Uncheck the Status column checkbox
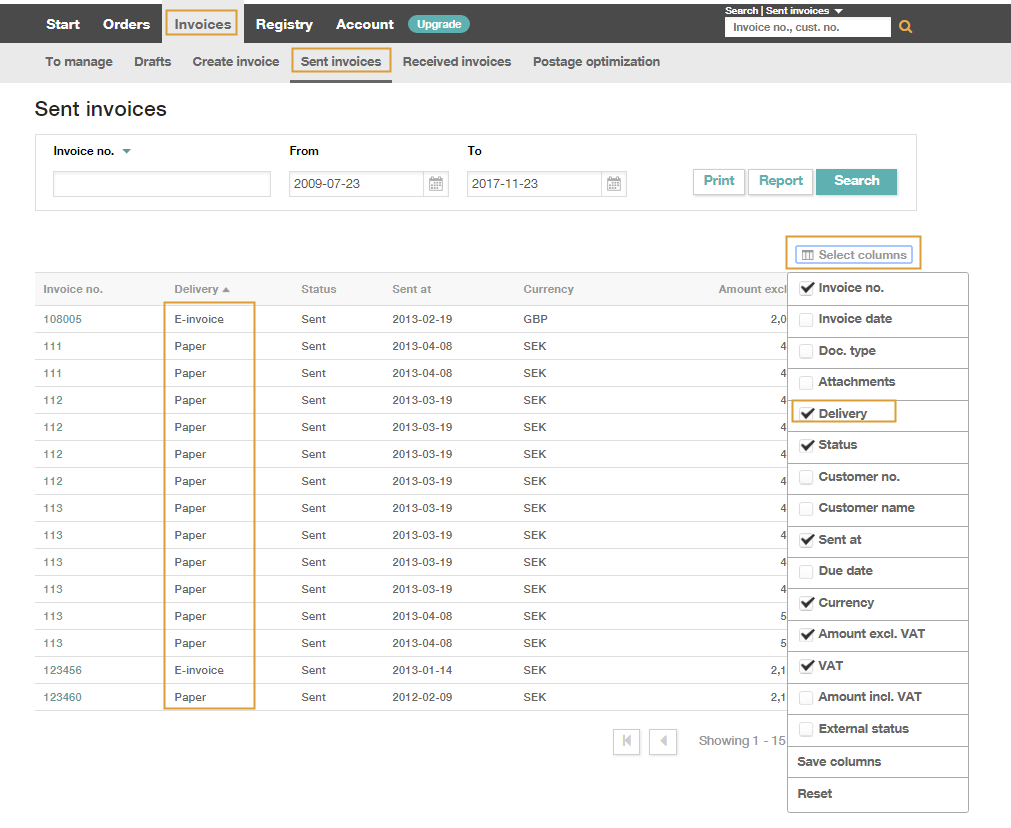Screen dimensions: 1011x828 click(806, 445)
